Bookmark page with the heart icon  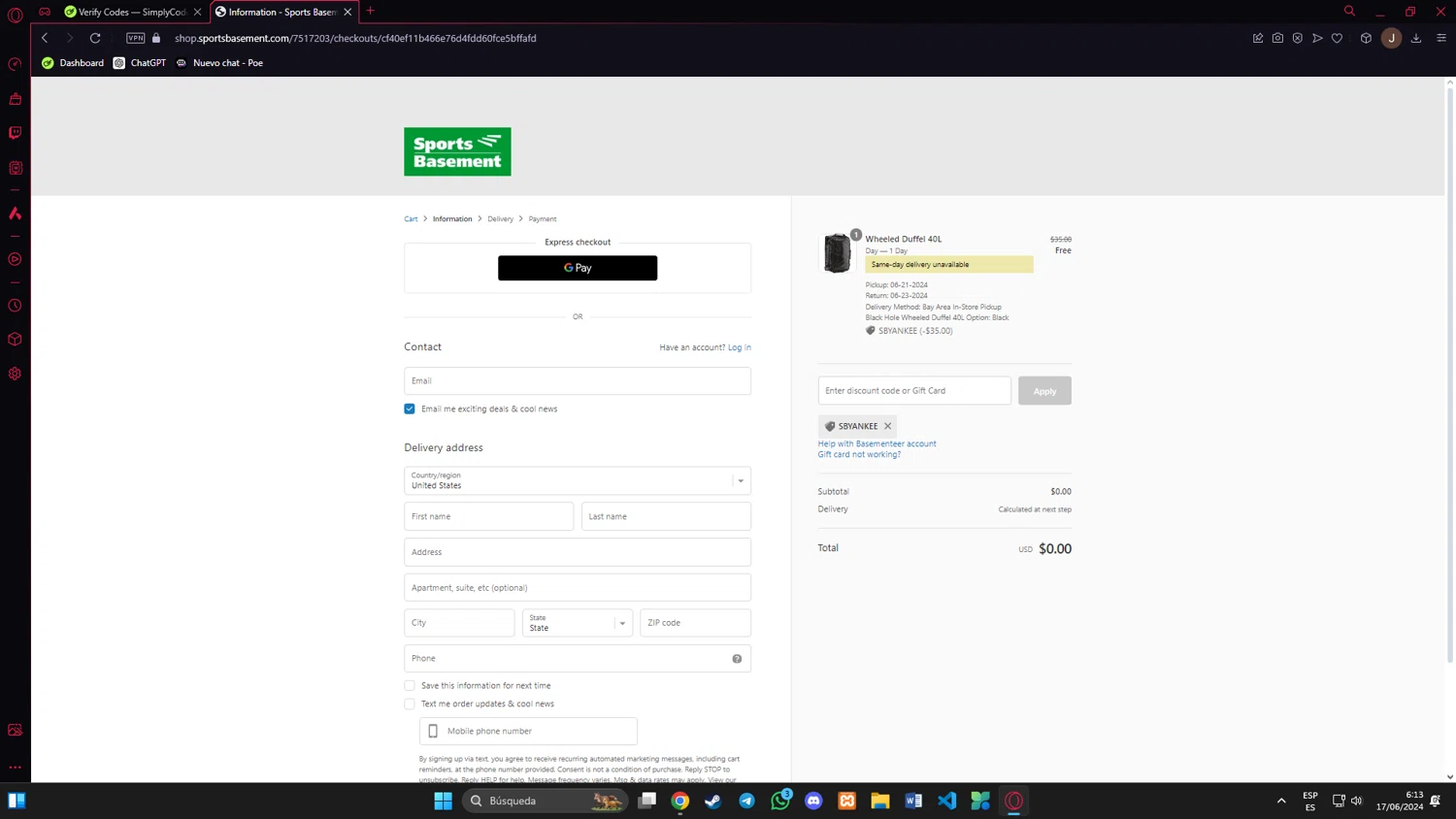coord(1337,38)
